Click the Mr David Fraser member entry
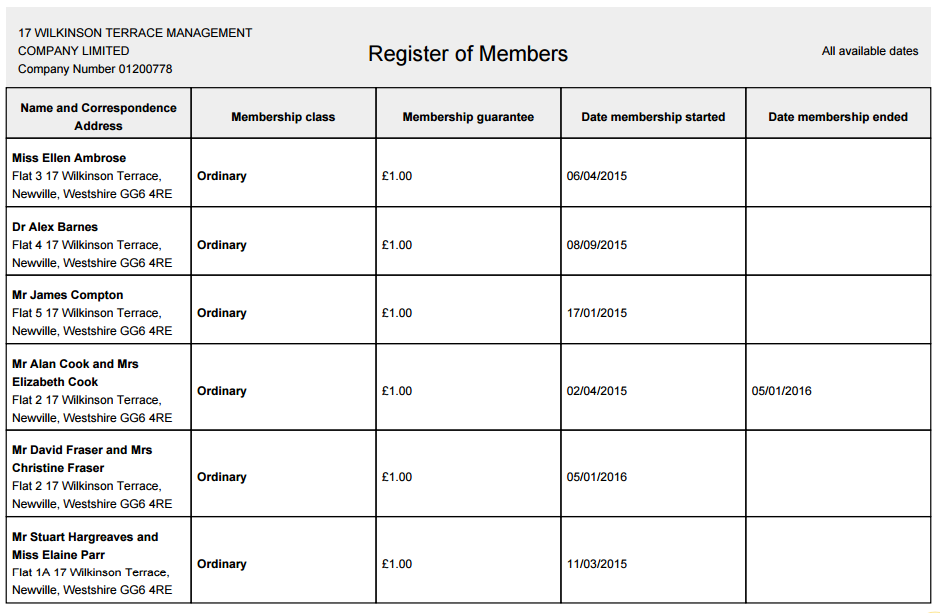Screen dimensions: 940x613 (x=82, y=459)
